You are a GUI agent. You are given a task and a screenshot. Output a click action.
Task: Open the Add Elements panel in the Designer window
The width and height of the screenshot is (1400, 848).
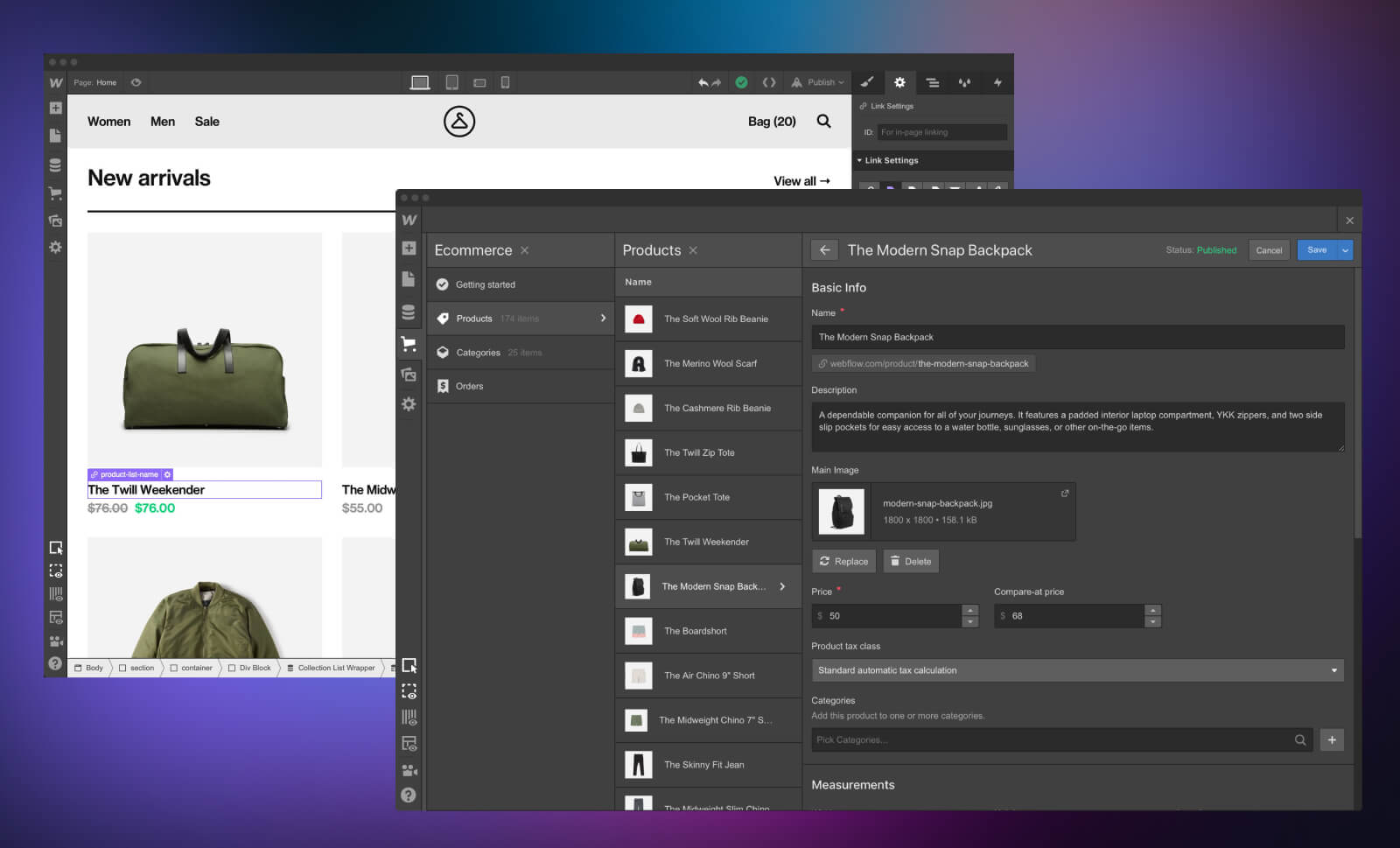click(x=56, y=109)
